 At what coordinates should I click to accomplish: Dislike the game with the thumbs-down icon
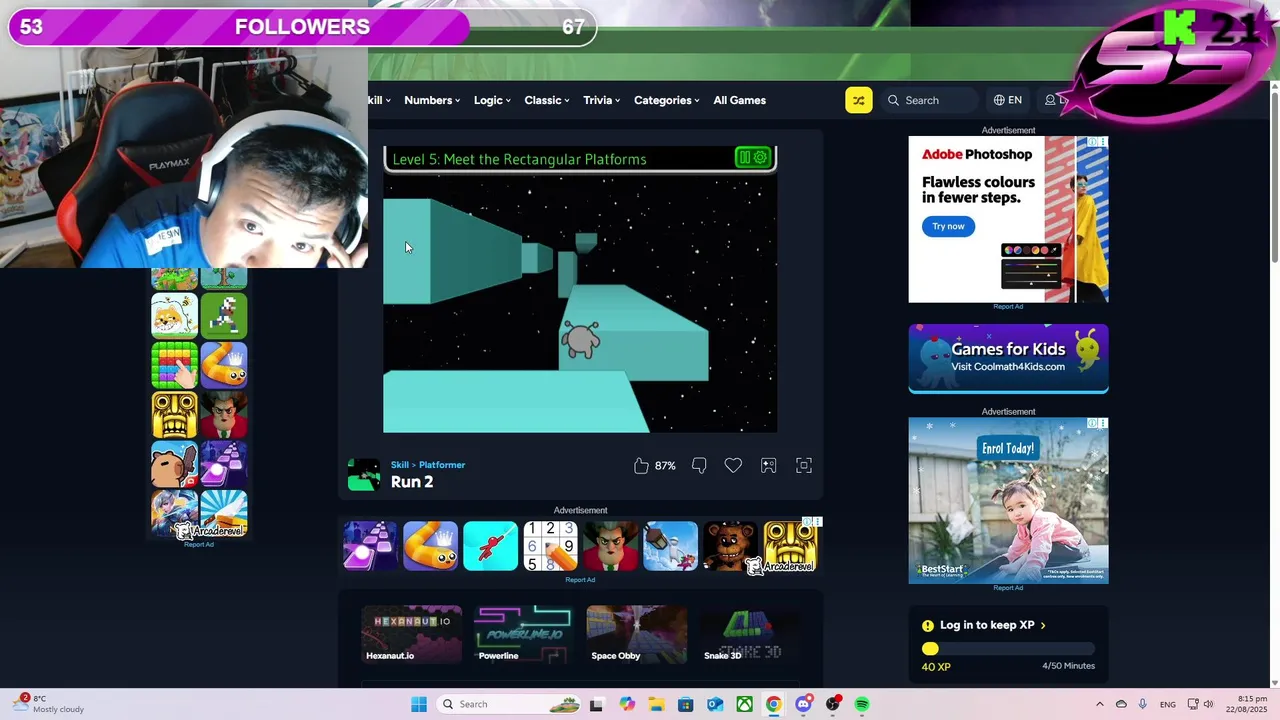[699, 465]
